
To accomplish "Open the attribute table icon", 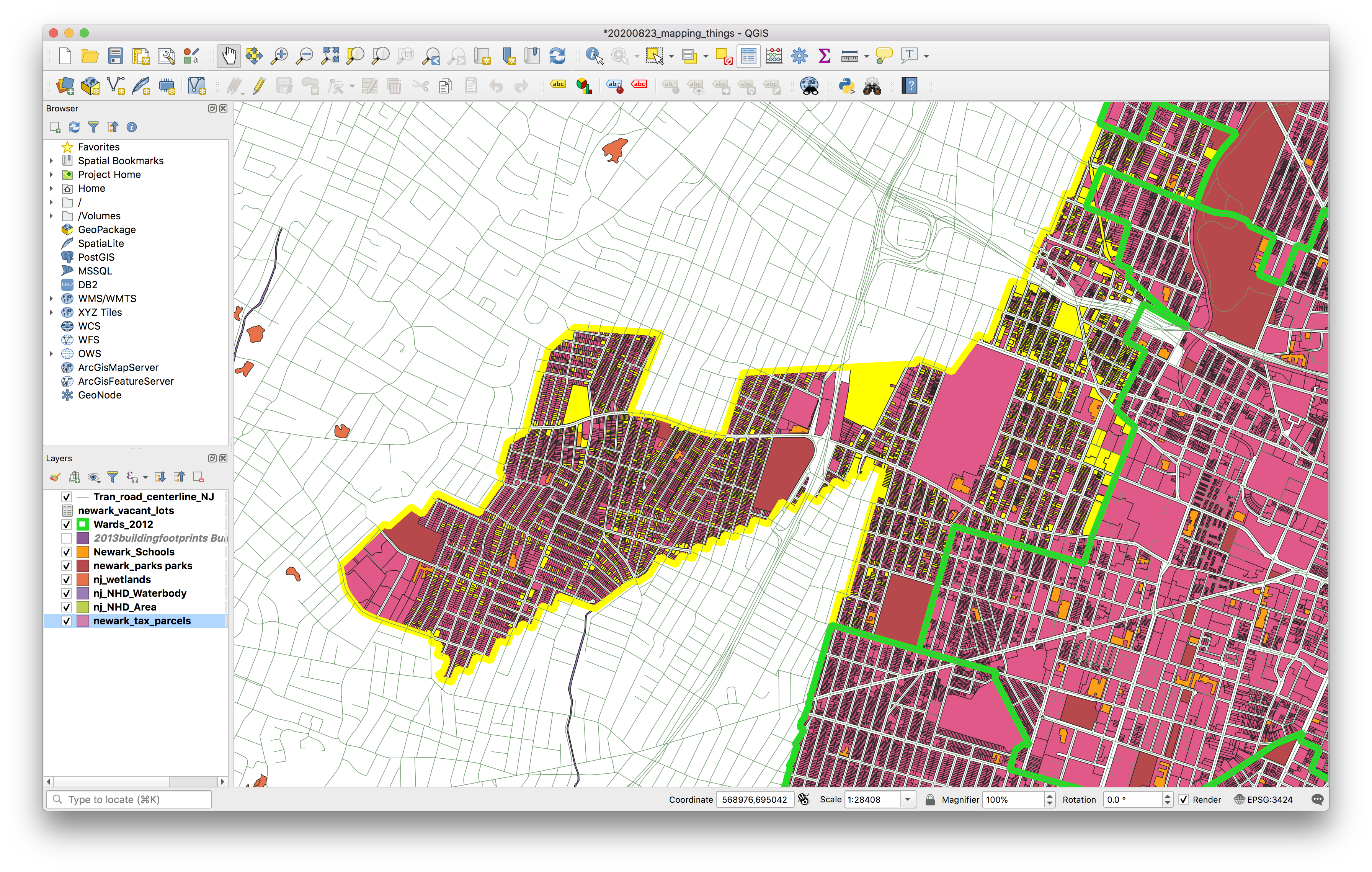I will 749,56.
